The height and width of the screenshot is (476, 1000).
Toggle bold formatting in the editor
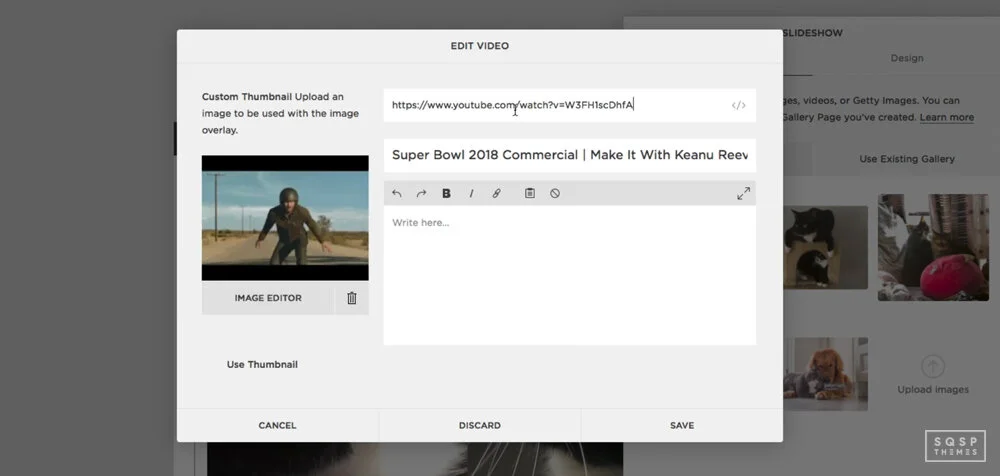(x=446, y=193)
